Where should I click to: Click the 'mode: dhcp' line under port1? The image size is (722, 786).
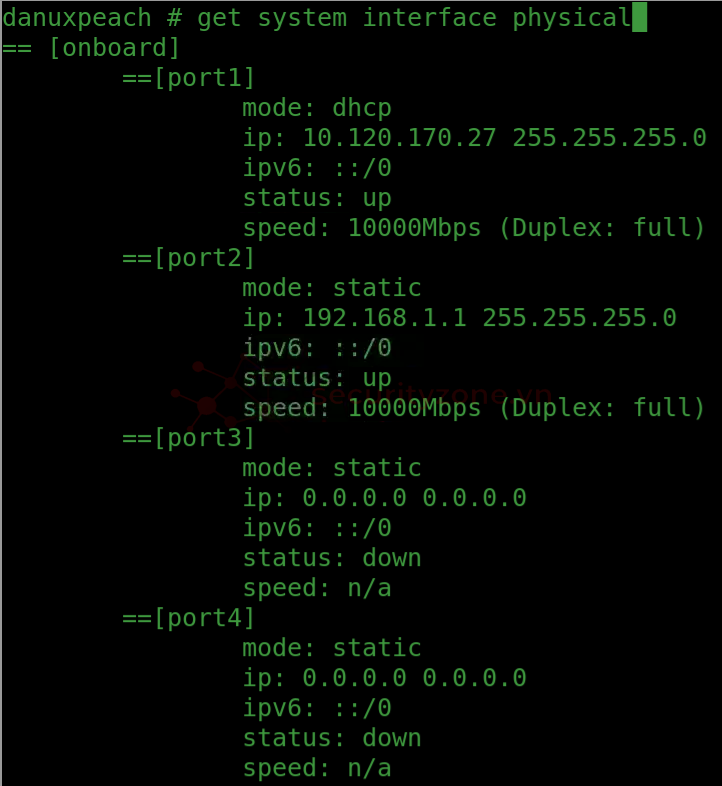(x=317, y=108)
